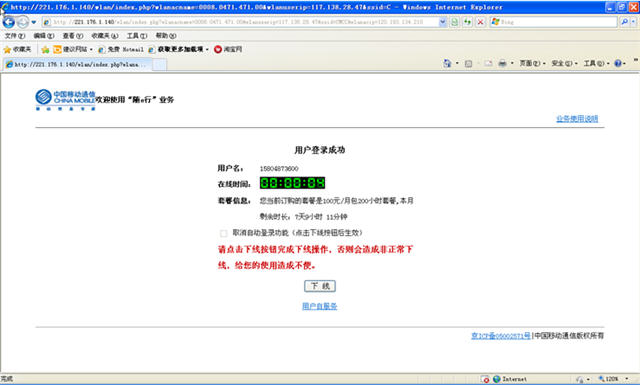Open the 编辑(E) menu
The height and width of the screenshot is (385, 640).
coord(44,36)
